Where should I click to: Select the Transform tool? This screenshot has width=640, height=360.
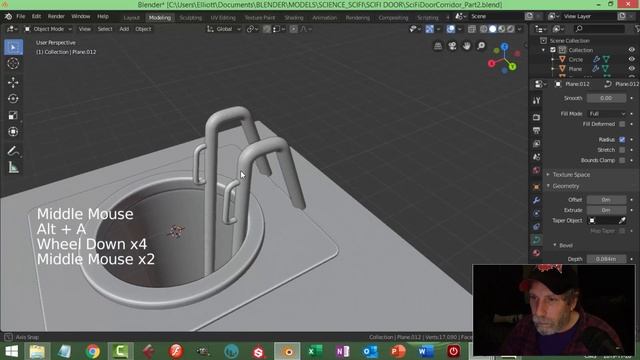click(13, 132)
